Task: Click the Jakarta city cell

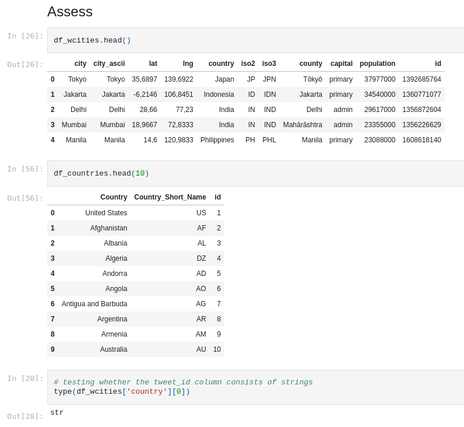Action: 75,94
